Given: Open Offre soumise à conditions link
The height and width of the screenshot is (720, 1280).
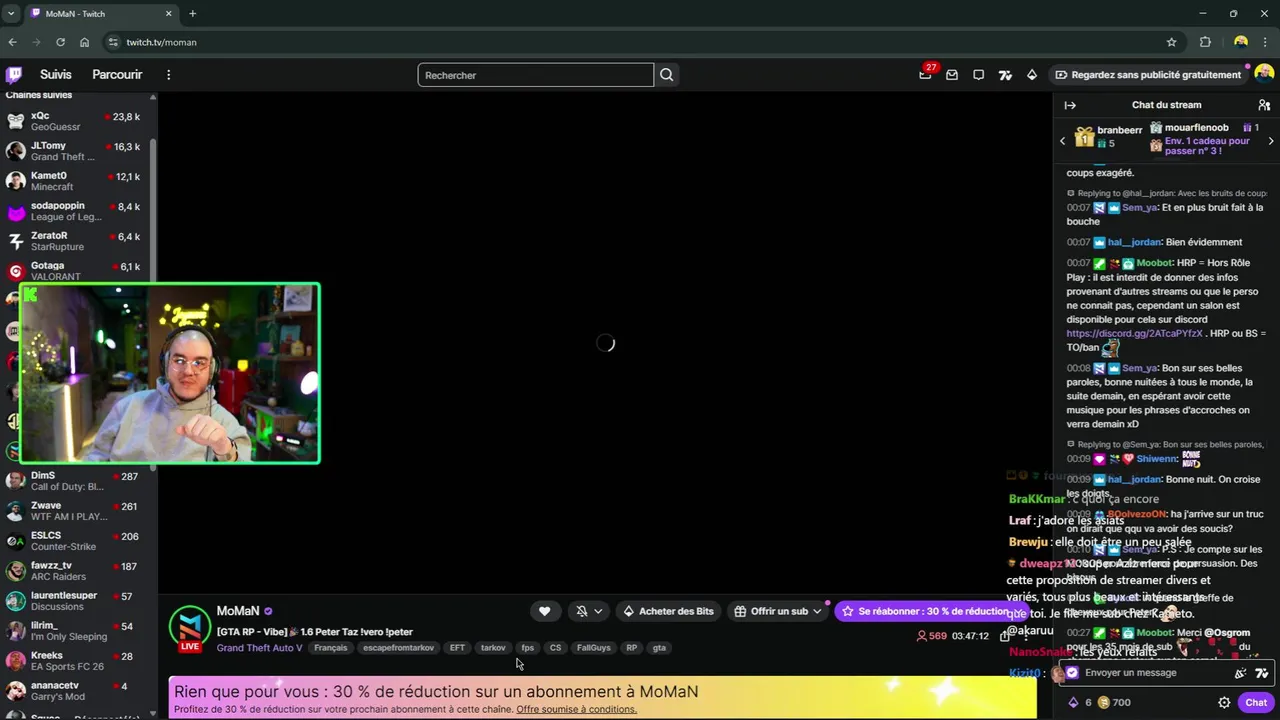Looking at the screenshot, I should 576,709.
